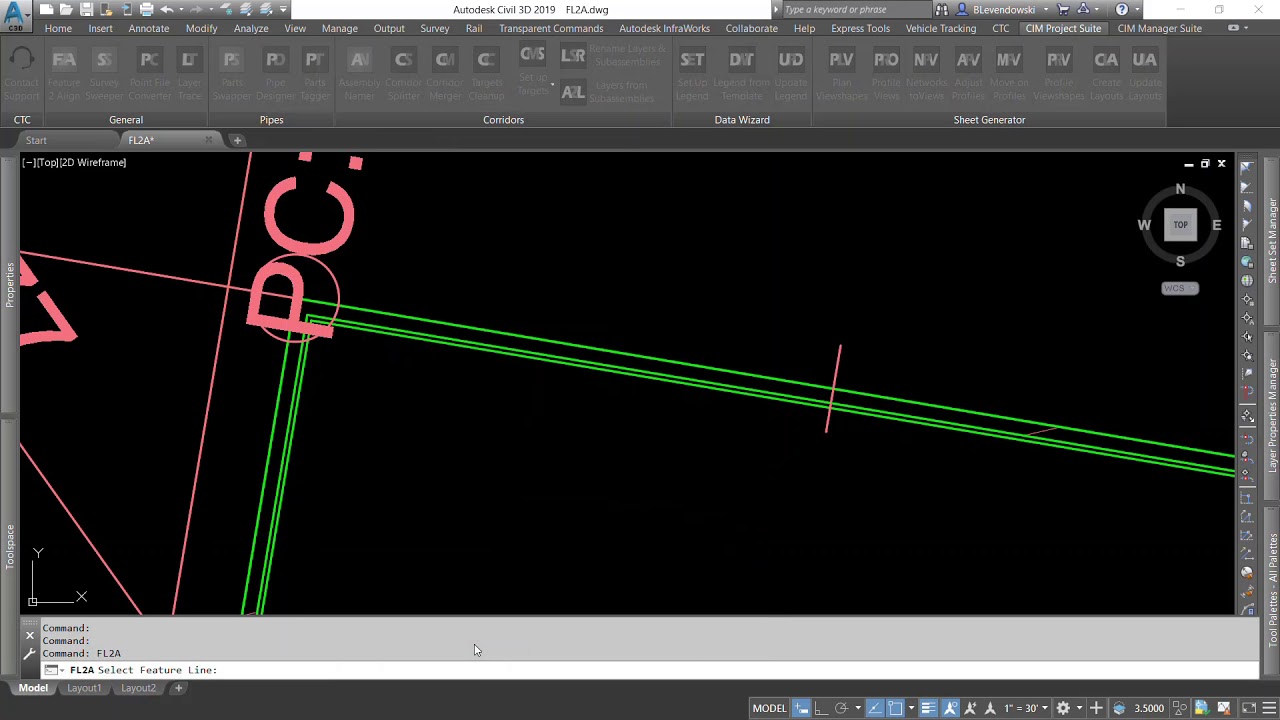The height and width of the screenshot is (720, 1280).
Task: Toggle polar tracking in status bar
Action: click(841, 708)
